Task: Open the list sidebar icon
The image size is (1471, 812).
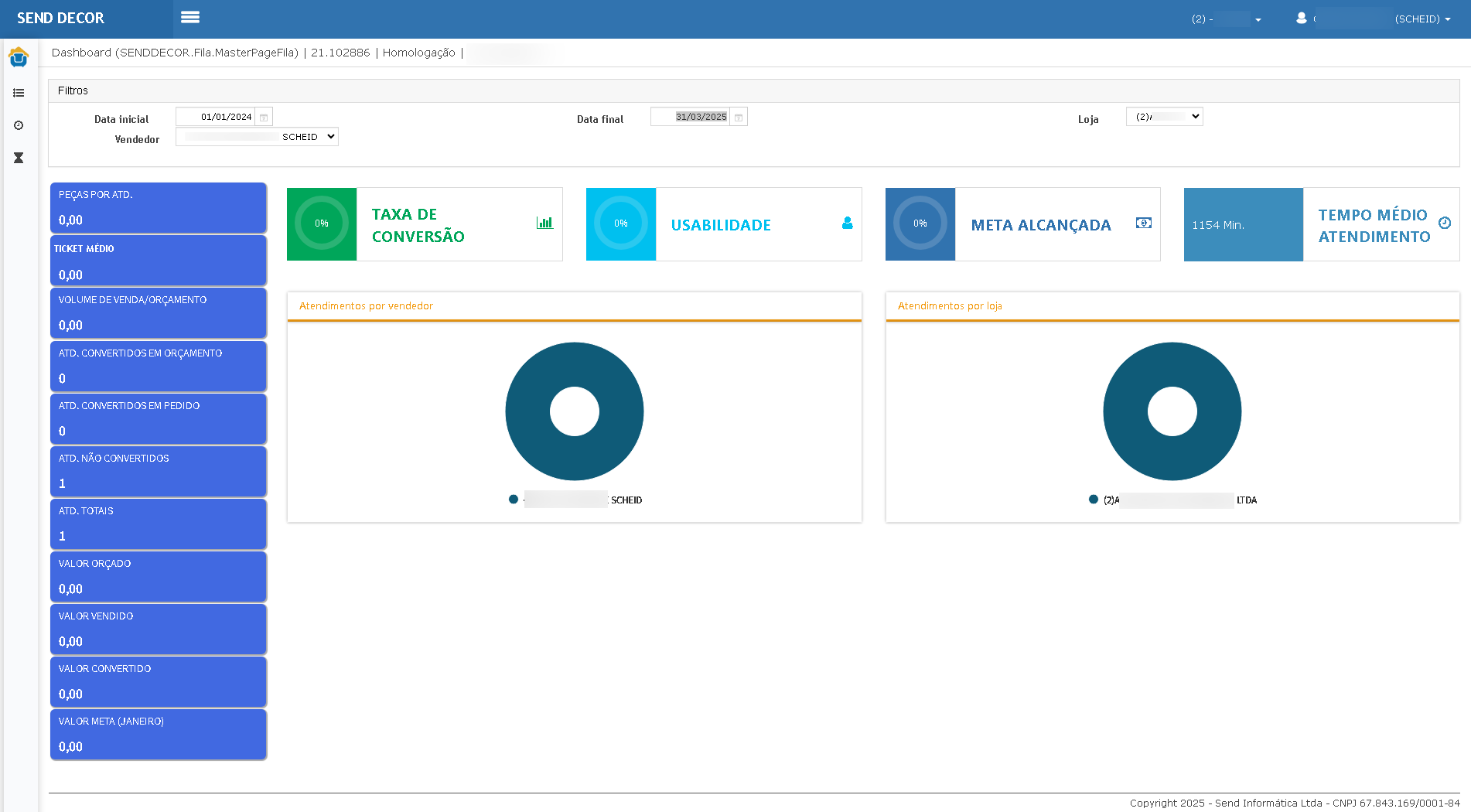Action: (x=19, y=93)
